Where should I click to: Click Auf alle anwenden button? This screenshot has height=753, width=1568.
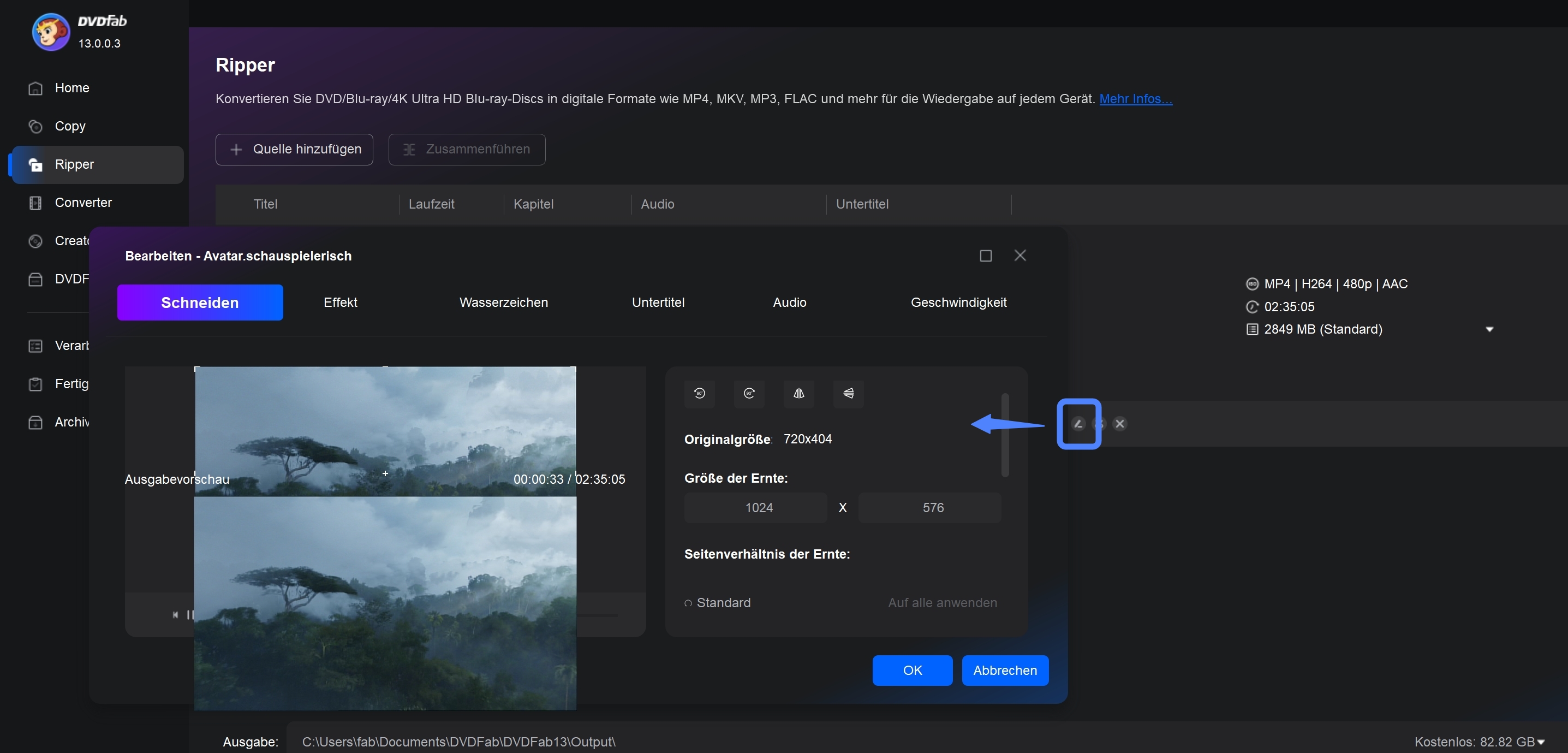942,602
